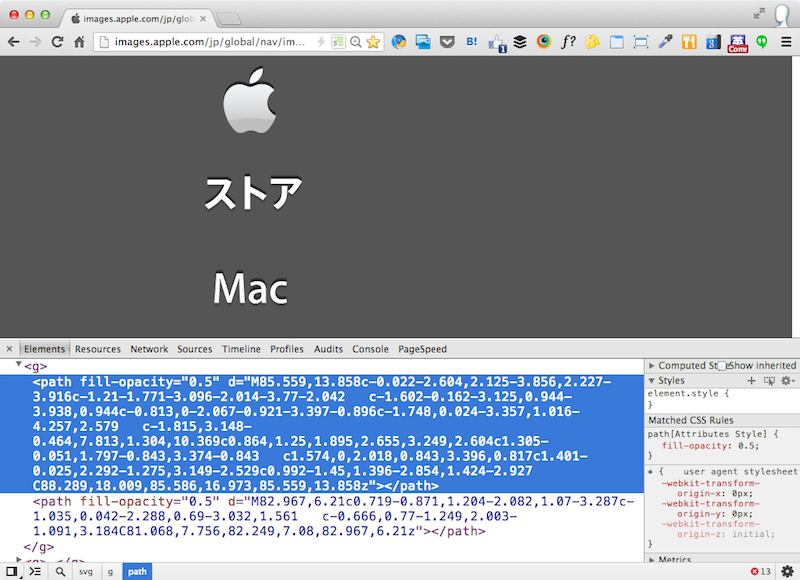Viewport: 800px width, 580px height.
Task: Go back with the browser back arrow
Action: 14,42
